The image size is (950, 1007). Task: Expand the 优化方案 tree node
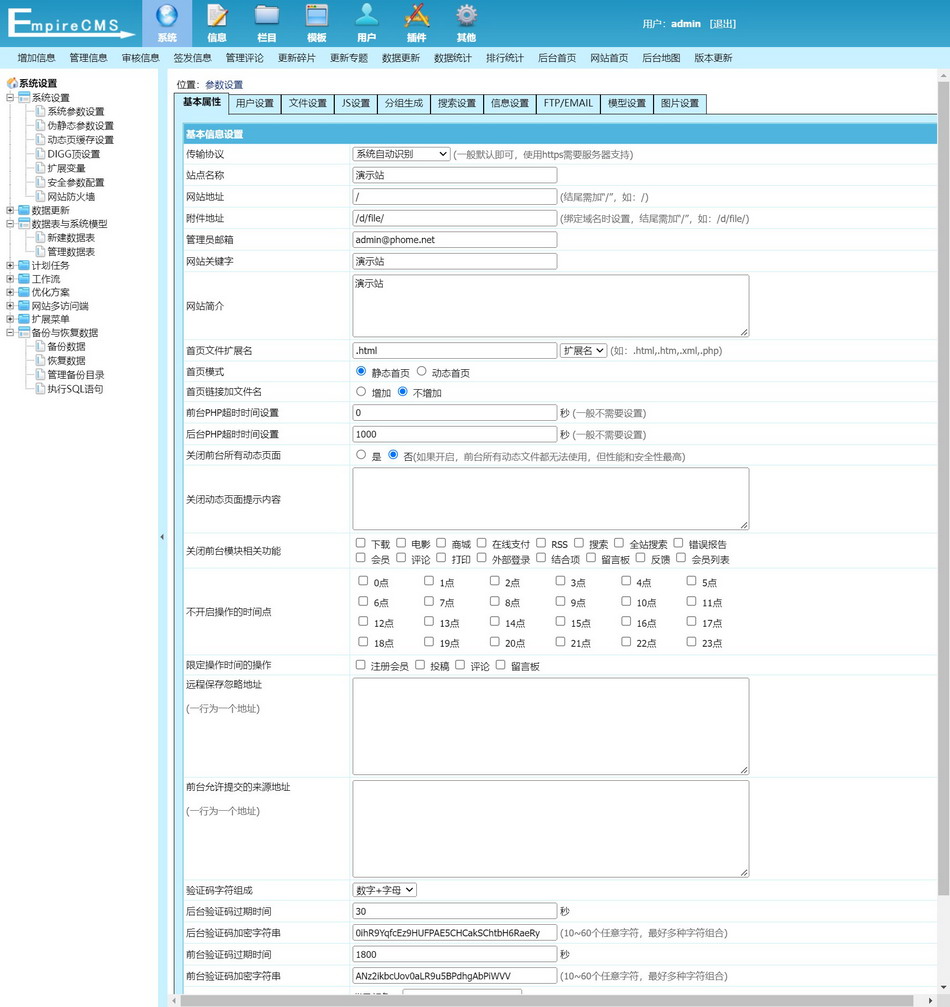pos(10,292)
